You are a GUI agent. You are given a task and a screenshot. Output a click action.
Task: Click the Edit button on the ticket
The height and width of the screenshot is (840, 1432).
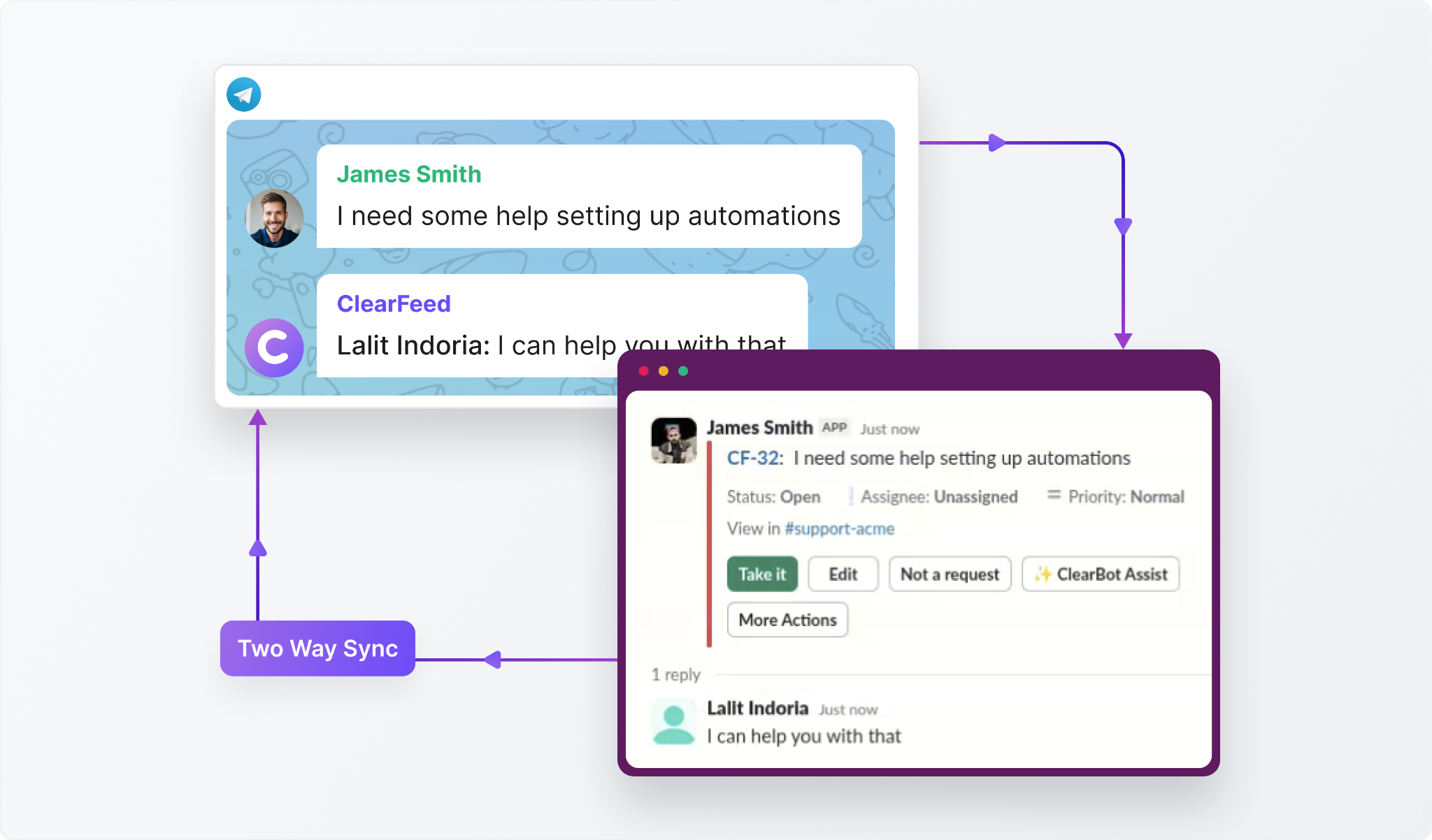[x=843, y=574]
